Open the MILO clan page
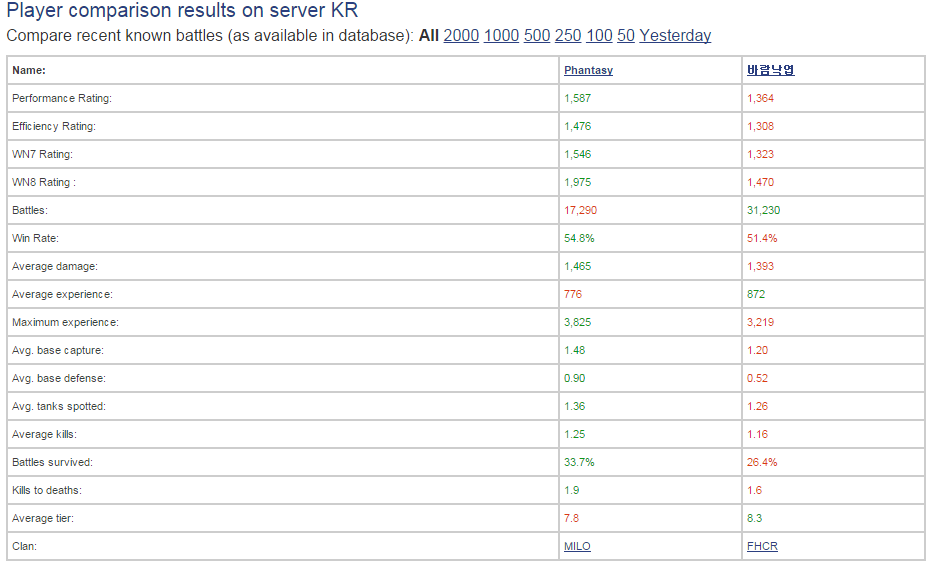Screen dimensions: 933x569 (577, 546)
